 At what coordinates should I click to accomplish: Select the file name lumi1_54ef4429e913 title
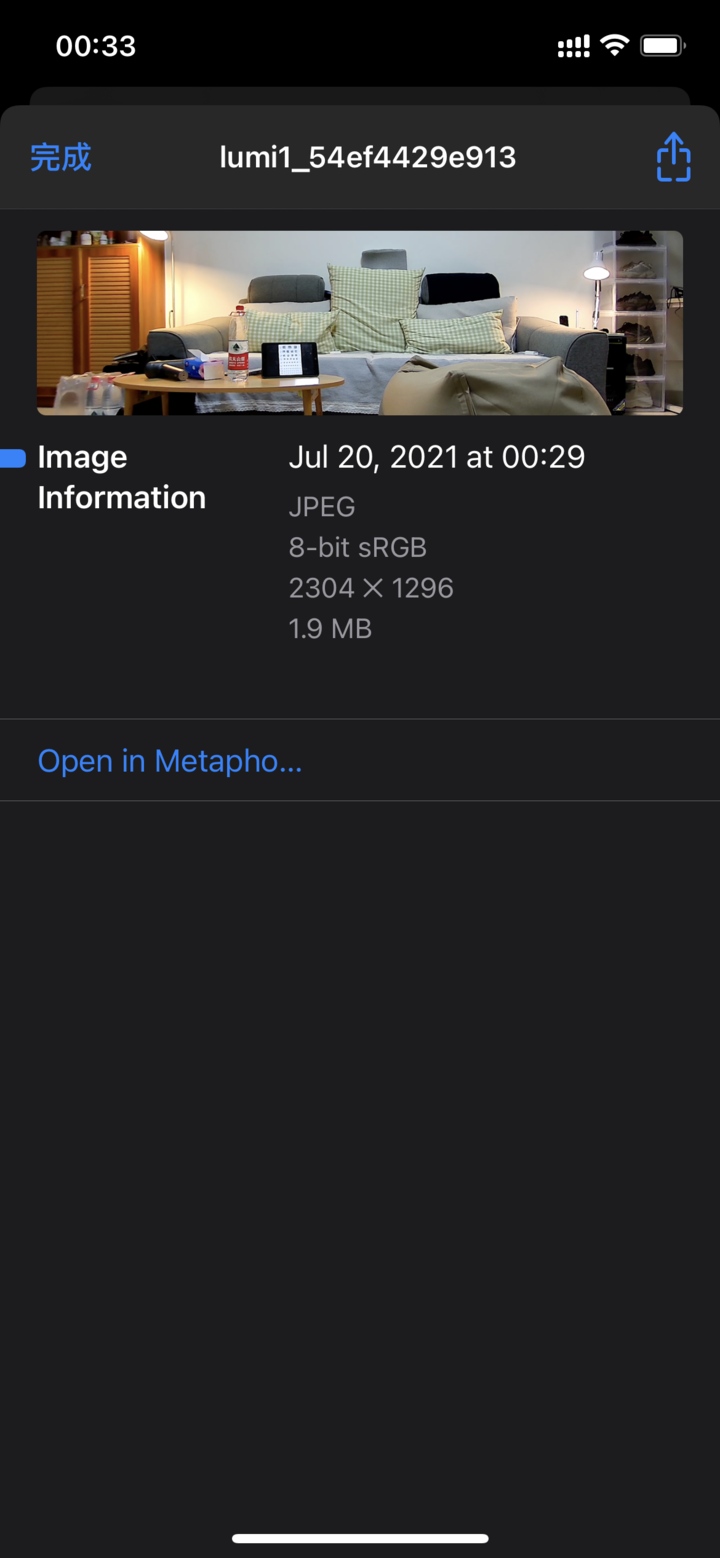[x=368, y=157]
